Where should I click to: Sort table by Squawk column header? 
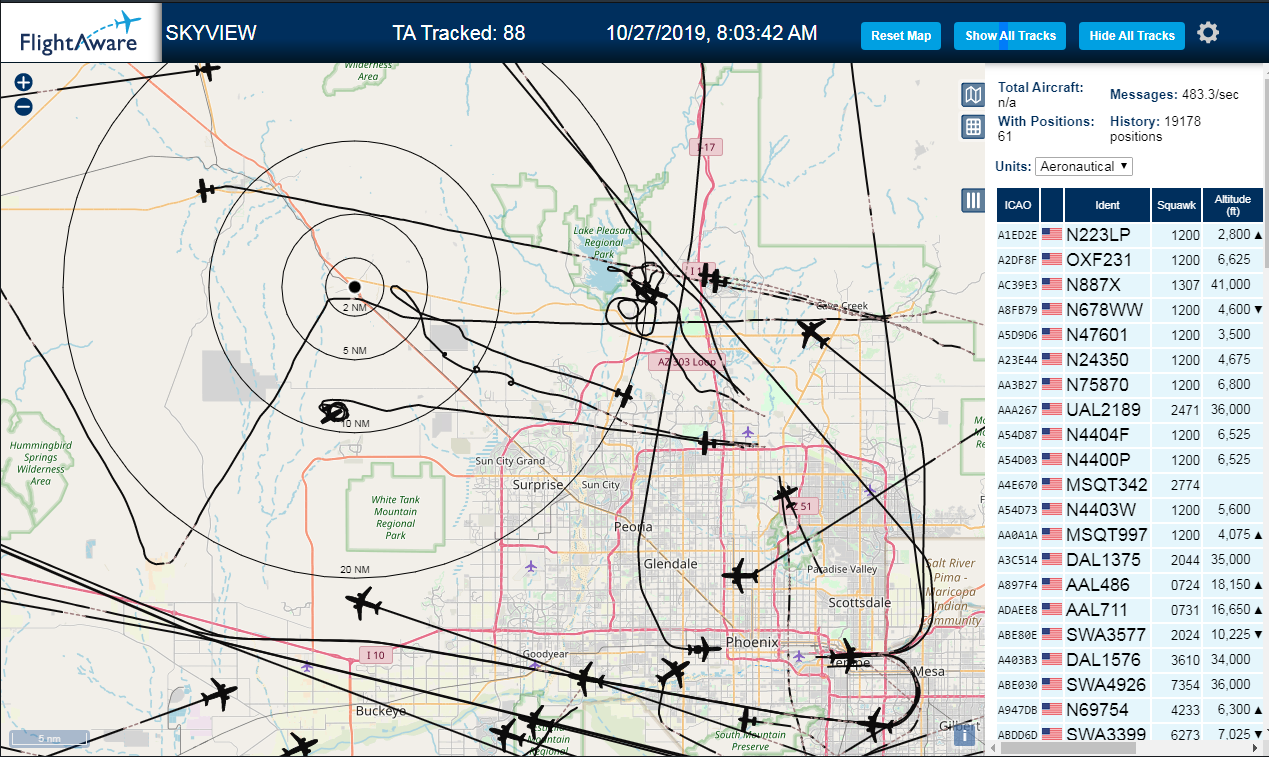tap(1176, 205)
